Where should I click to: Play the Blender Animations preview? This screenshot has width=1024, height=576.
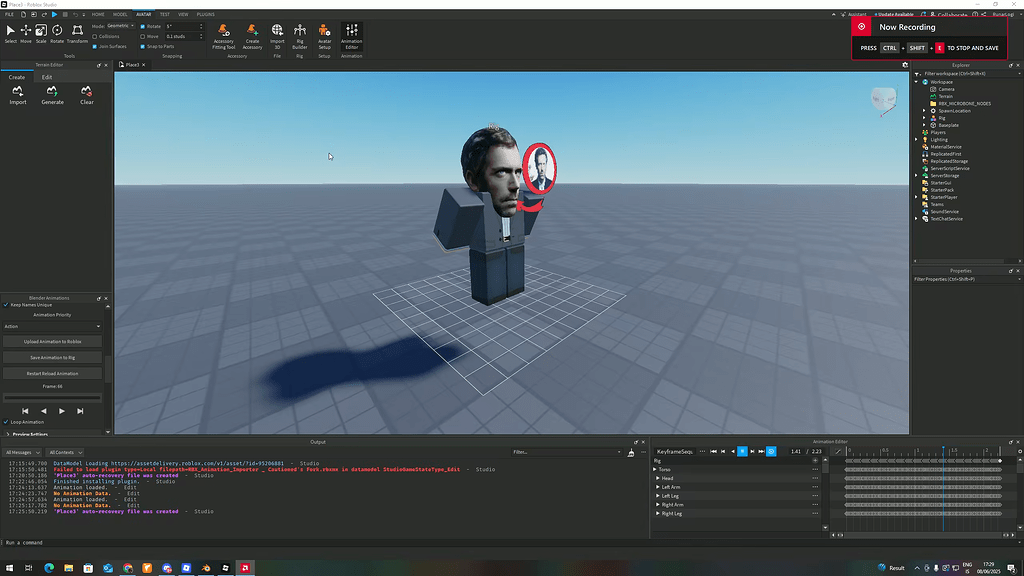click(61, 411)
